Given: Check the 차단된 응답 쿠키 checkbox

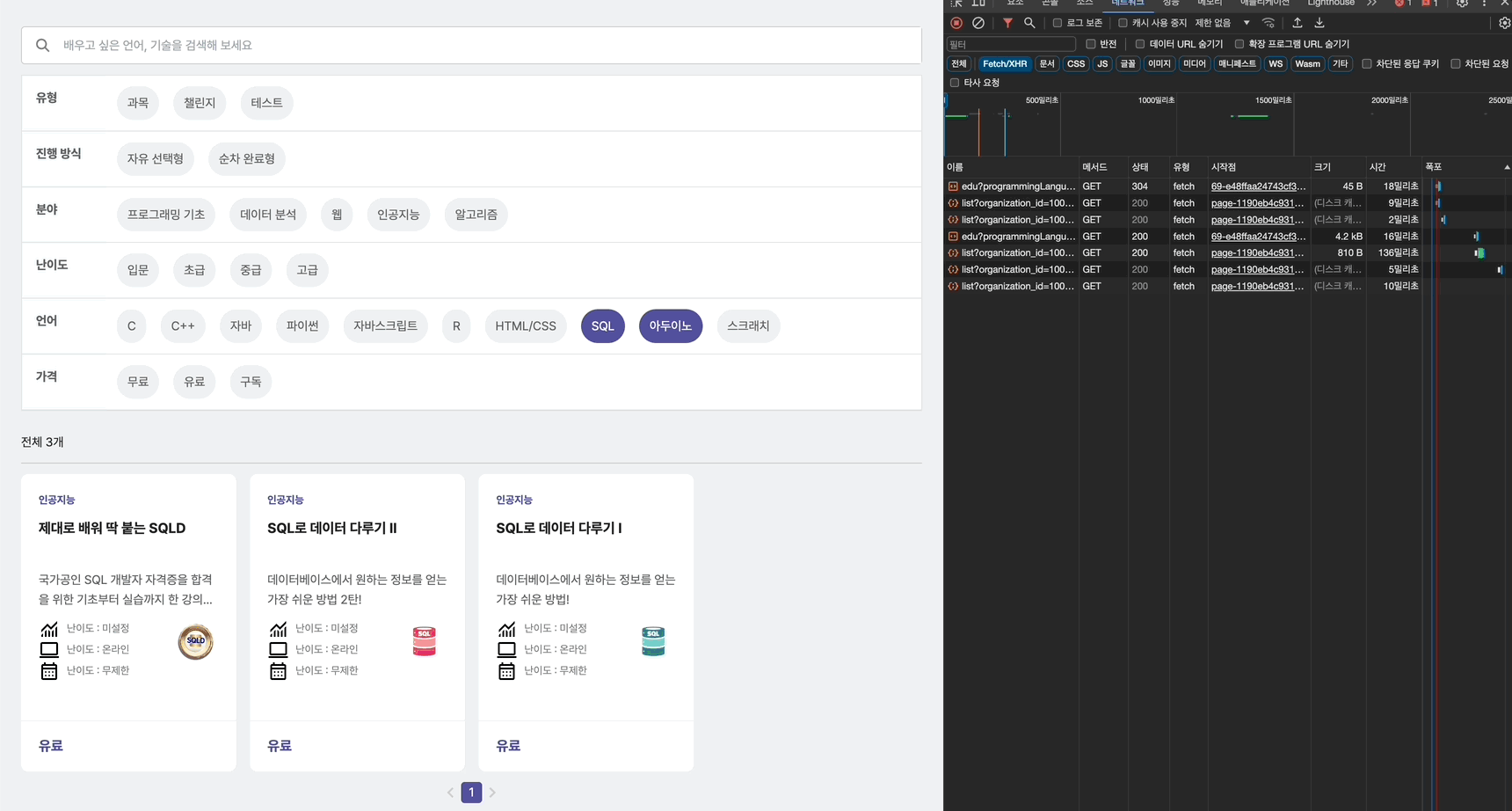Looking at the screenshot, I should pos(1367,63).
